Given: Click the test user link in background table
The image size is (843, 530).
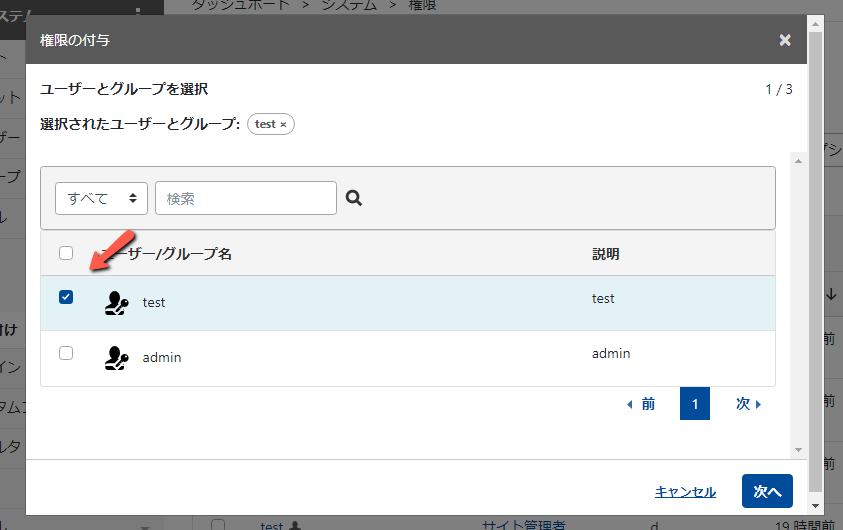Looking at the screenshot, I should [x=272, y=526].
